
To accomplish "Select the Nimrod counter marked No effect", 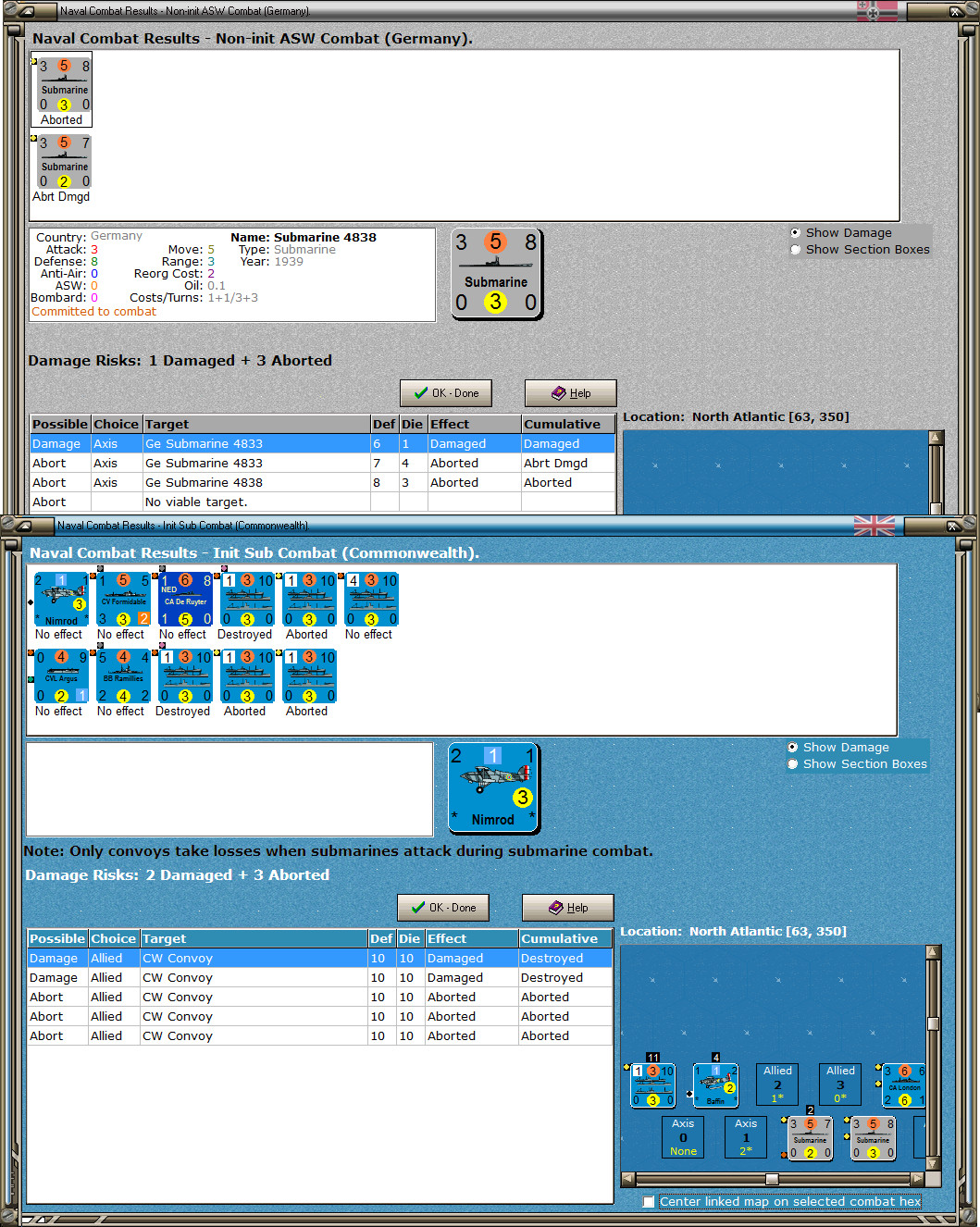I will [60, 600].
